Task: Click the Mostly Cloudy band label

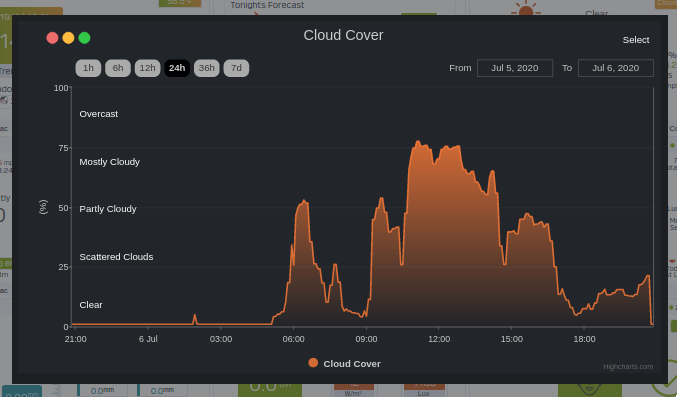Action: 110,162
